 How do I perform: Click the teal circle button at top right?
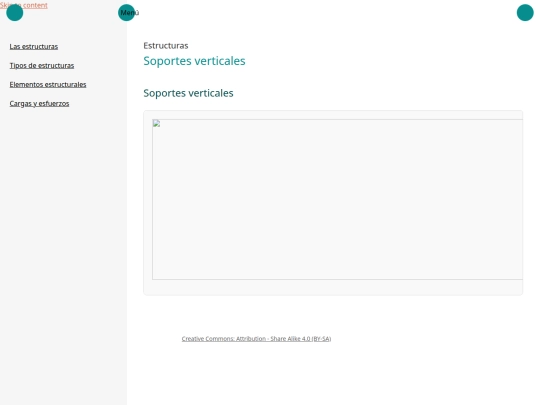click(x=525, y=13)
